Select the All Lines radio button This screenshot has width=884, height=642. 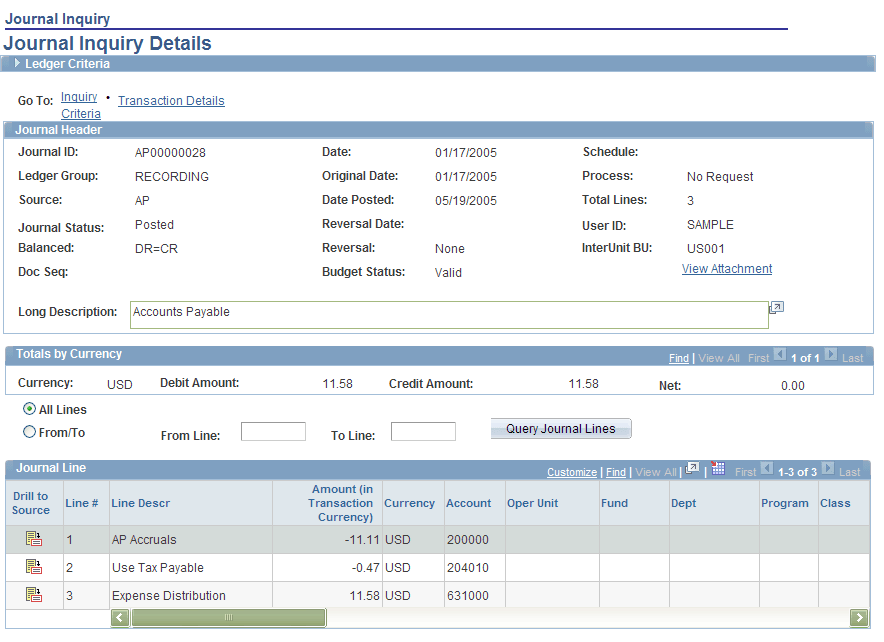[x=30, y=409]
